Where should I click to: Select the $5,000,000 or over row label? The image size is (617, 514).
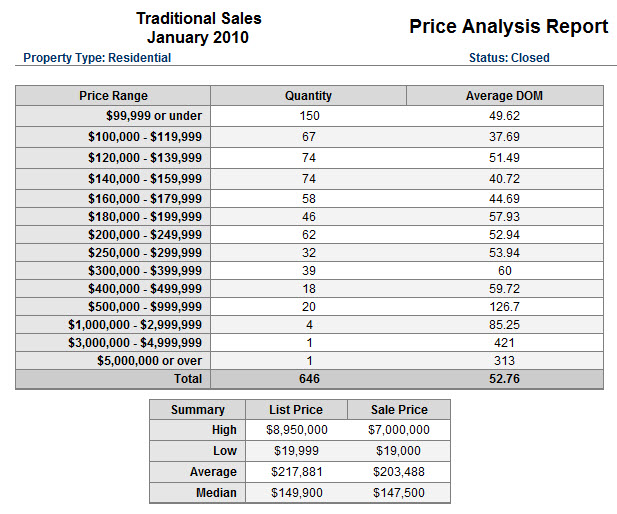pos(149,360)
